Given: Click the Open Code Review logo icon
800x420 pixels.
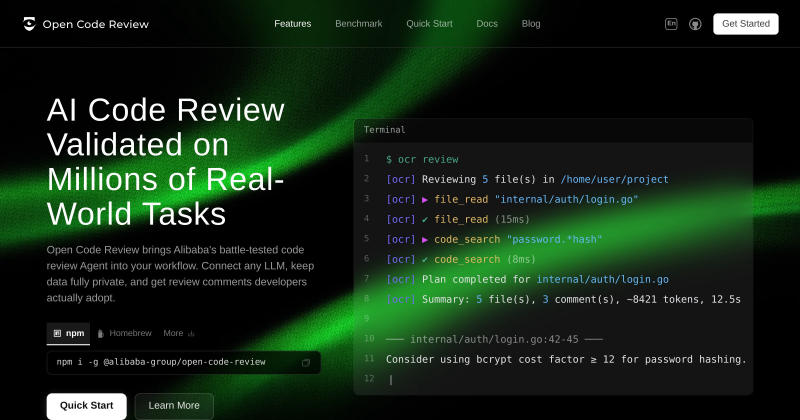Looking at the screenshot, I should (x=30, y=23).
